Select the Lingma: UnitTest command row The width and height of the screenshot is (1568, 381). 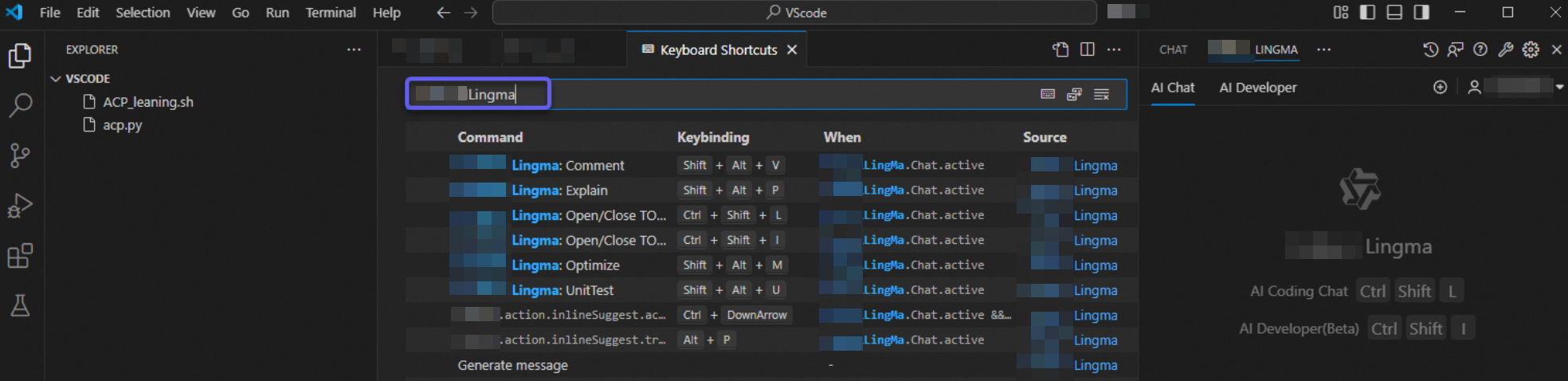coord(771,289)
